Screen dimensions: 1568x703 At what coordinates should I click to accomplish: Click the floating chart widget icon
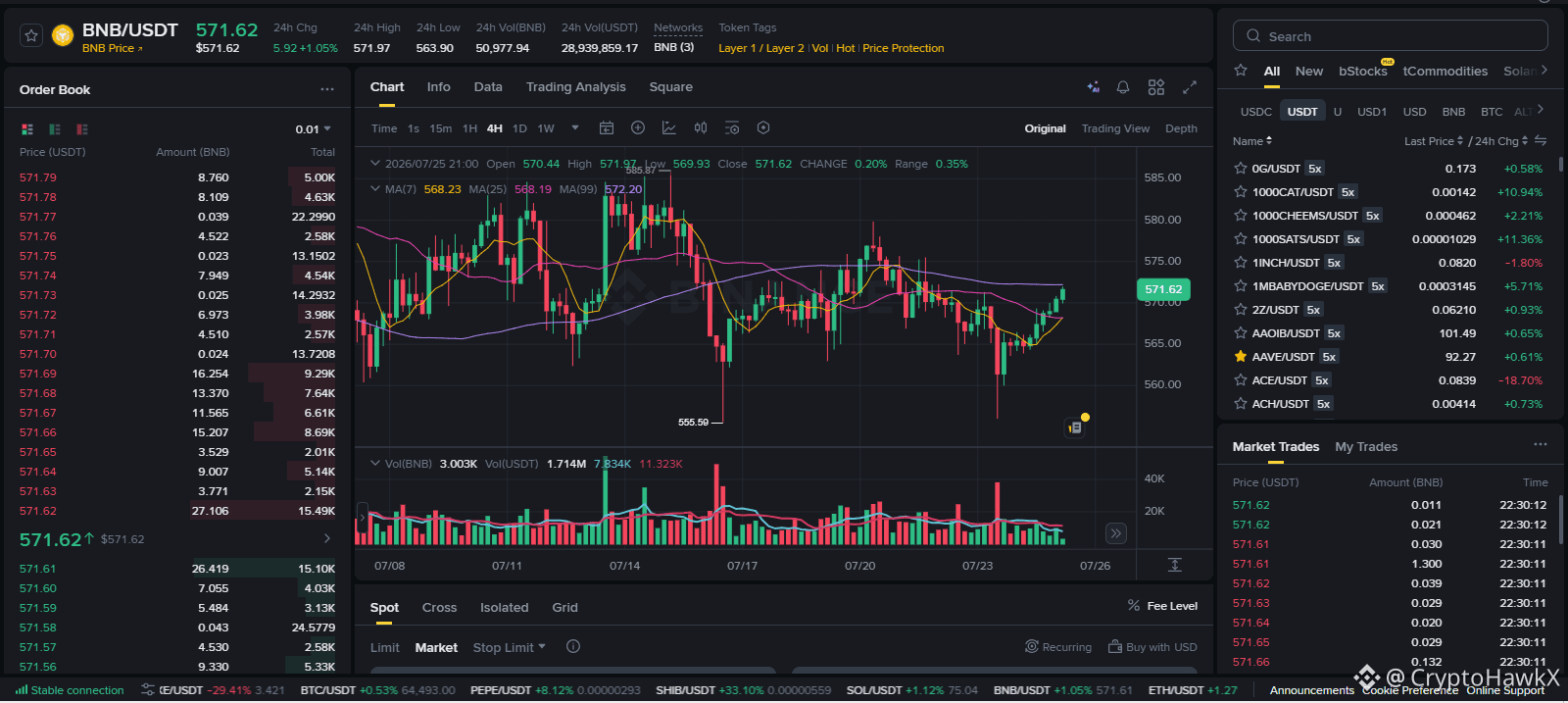1075,427
